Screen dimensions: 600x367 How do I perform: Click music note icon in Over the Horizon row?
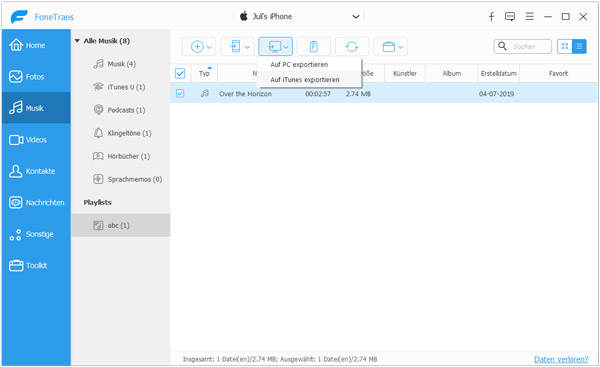(x=205, y=93)
